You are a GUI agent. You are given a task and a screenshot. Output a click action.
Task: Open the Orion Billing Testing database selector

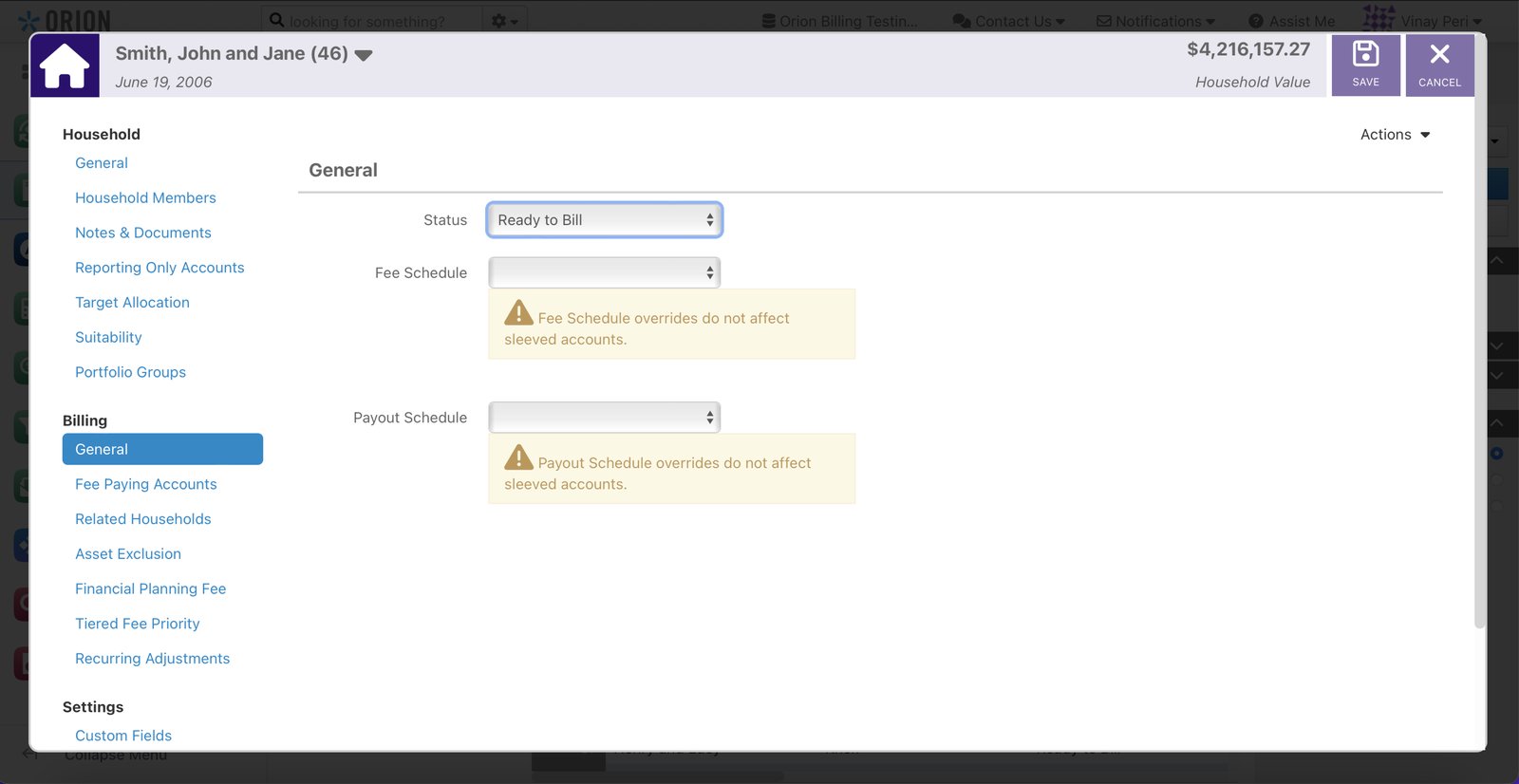[x=840, y=21]
